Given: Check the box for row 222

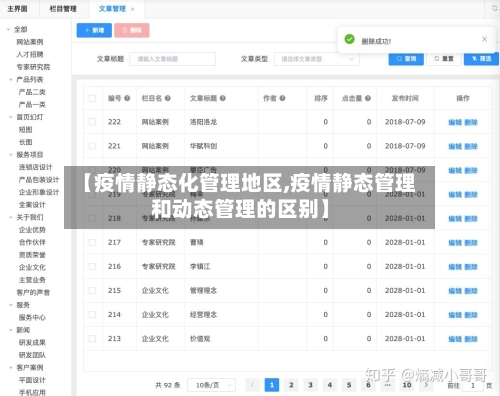Looking at the screenshot, I should tap(92, 122).
